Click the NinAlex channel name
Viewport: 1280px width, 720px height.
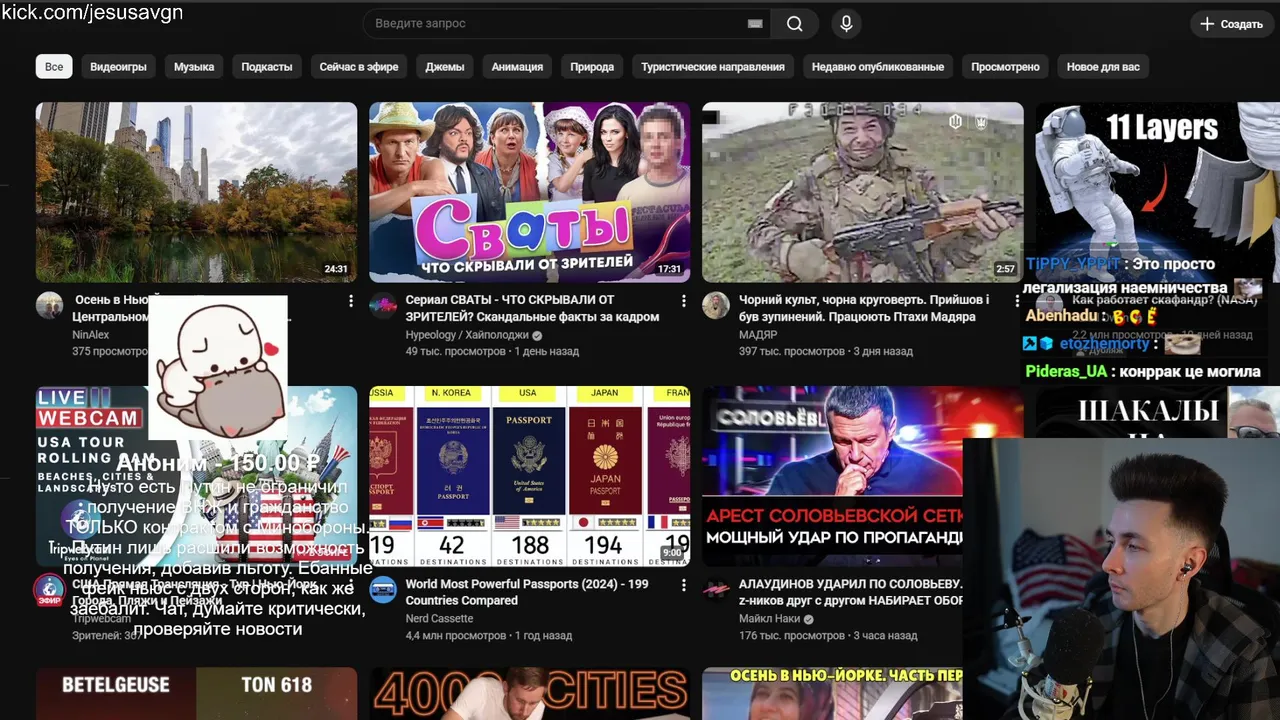point(91,335)
